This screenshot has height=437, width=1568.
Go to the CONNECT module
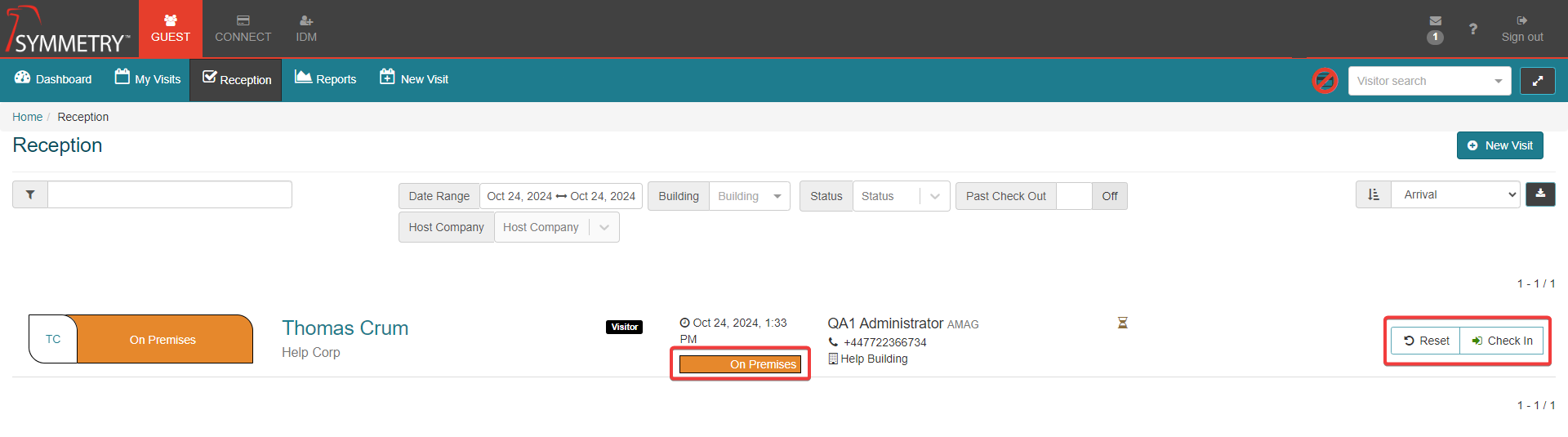[x=243, y=29]
